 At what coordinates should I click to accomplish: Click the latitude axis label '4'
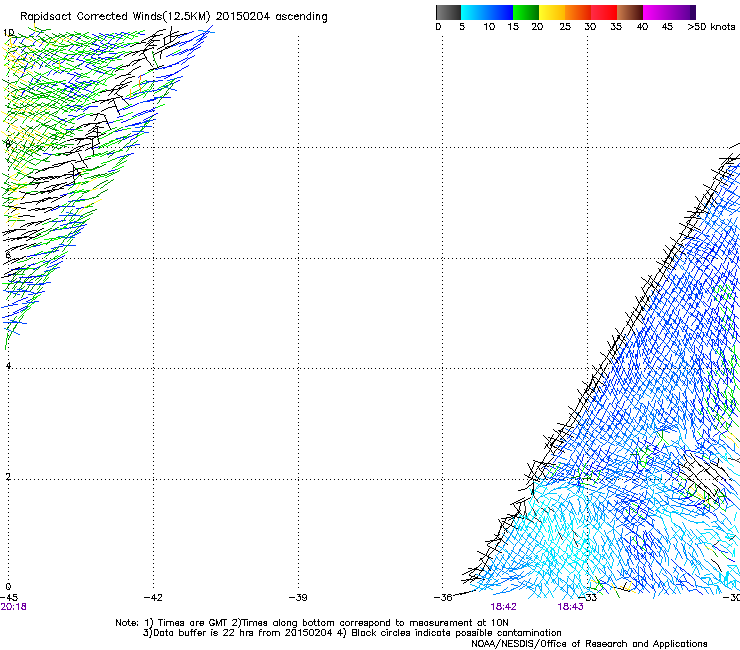click(8, 366)
